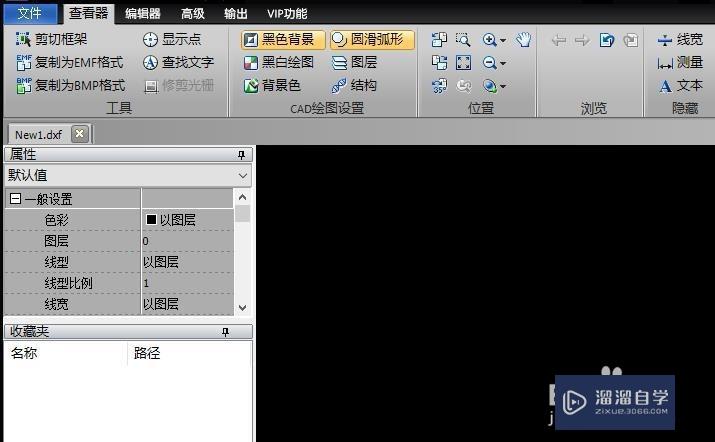
Task: Toggle 黑白绘图 black and white drawing
Action: [278, 62]
